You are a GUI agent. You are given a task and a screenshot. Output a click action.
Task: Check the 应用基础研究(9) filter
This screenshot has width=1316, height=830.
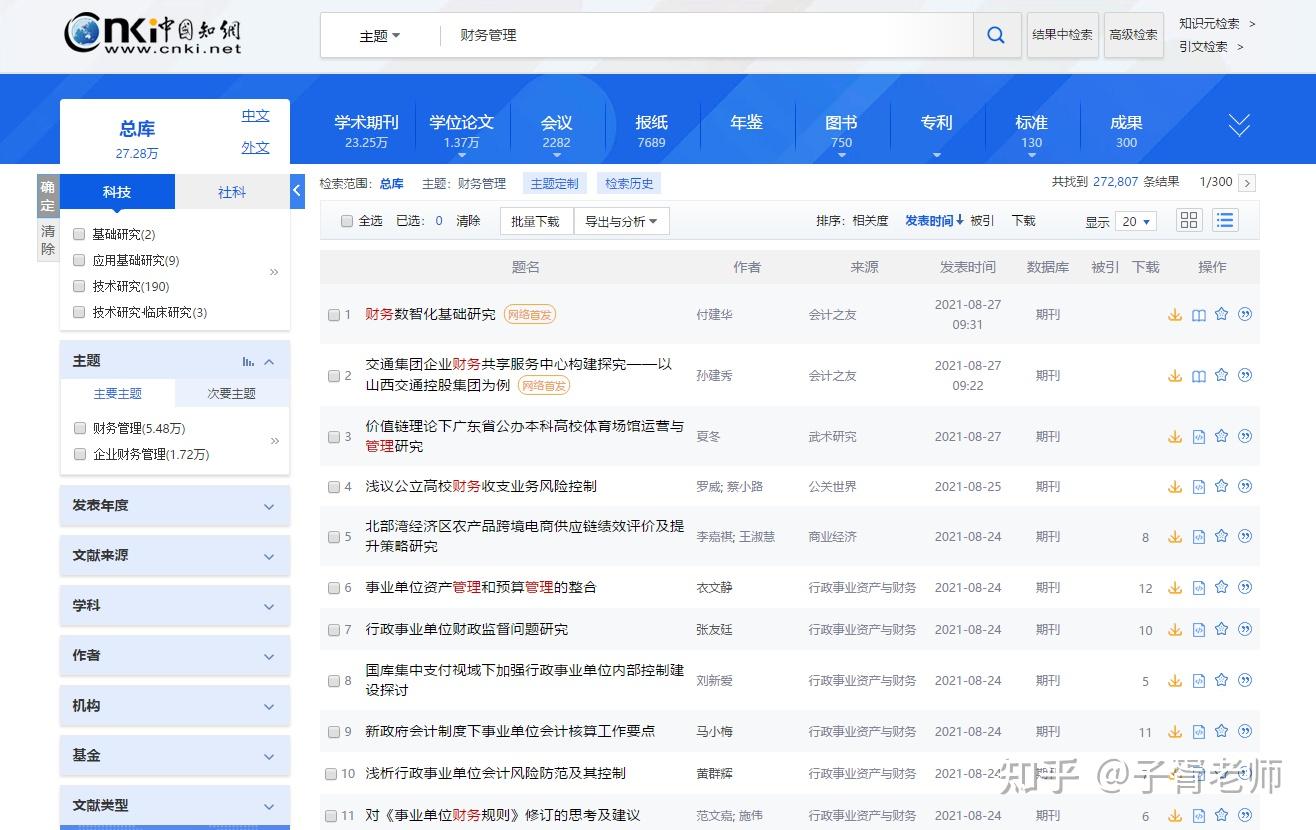(79, 260)
